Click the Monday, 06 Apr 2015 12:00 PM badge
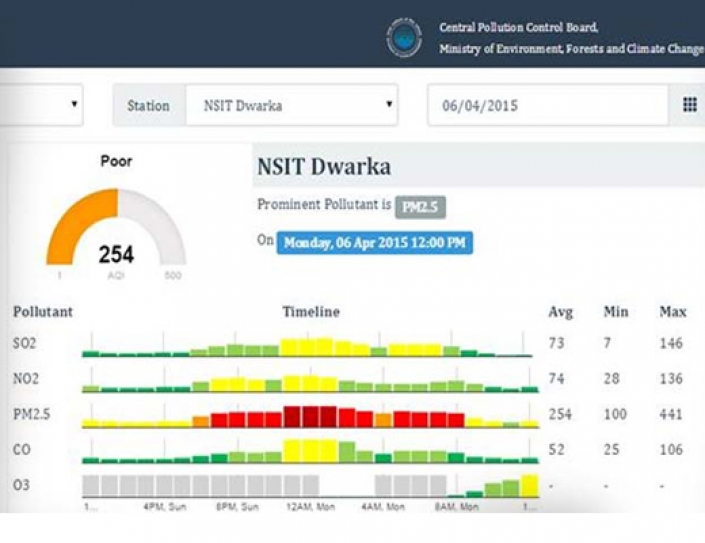 pos(375,243)
